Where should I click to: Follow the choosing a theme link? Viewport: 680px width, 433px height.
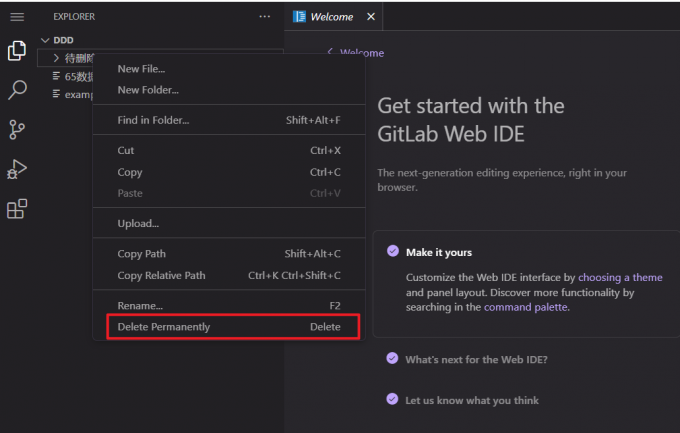coord(620,277)
